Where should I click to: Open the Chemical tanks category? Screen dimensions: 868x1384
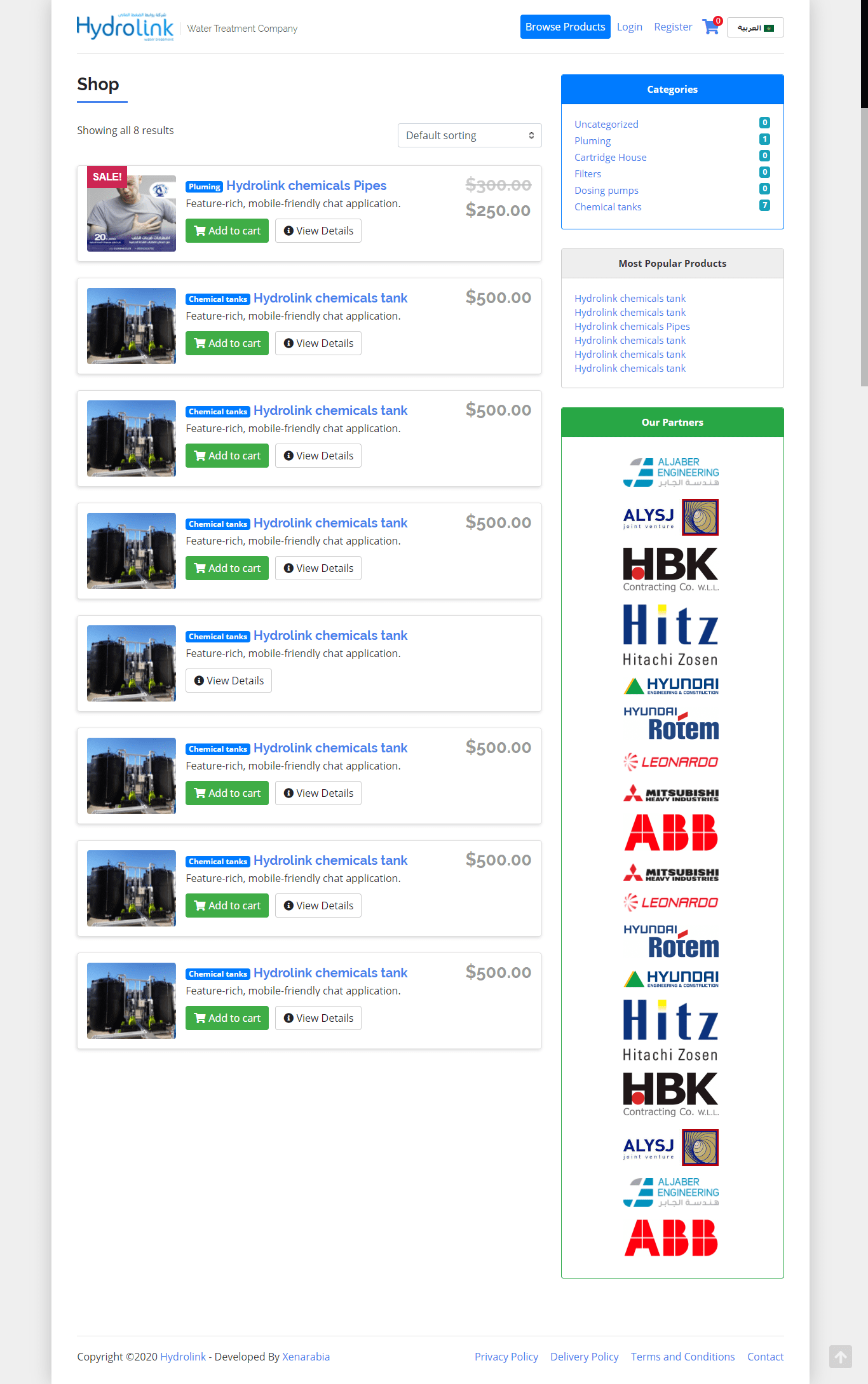tap(607, 207)
